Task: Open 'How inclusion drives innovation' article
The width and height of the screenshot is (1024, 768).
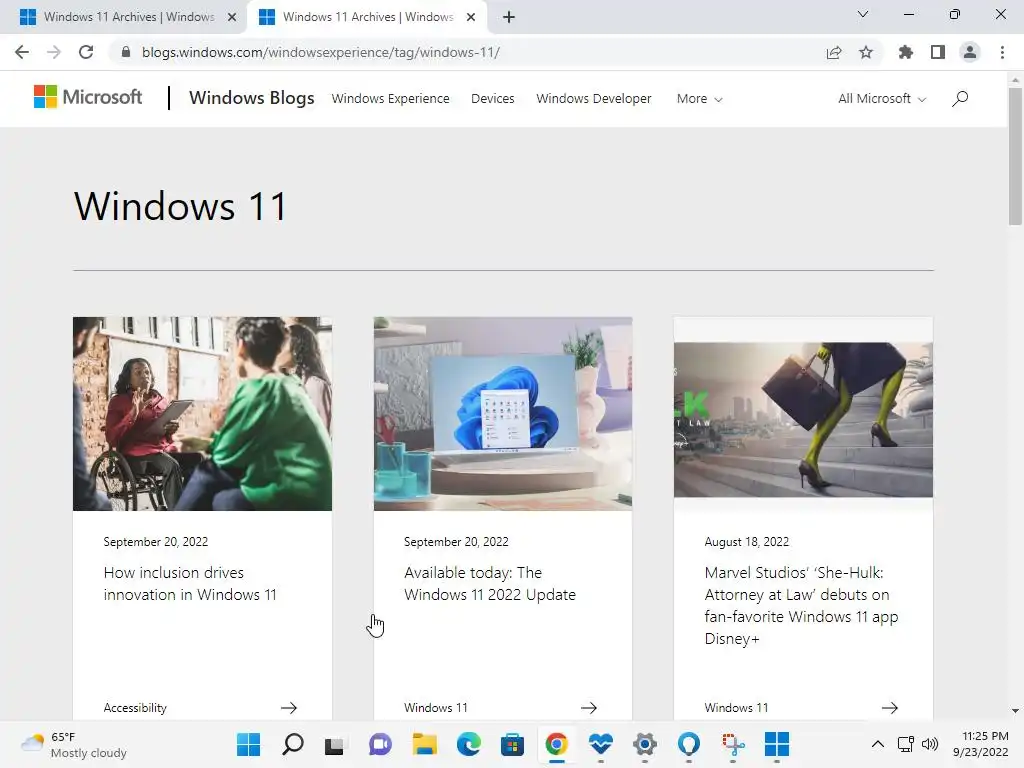Action: [190, 583]
